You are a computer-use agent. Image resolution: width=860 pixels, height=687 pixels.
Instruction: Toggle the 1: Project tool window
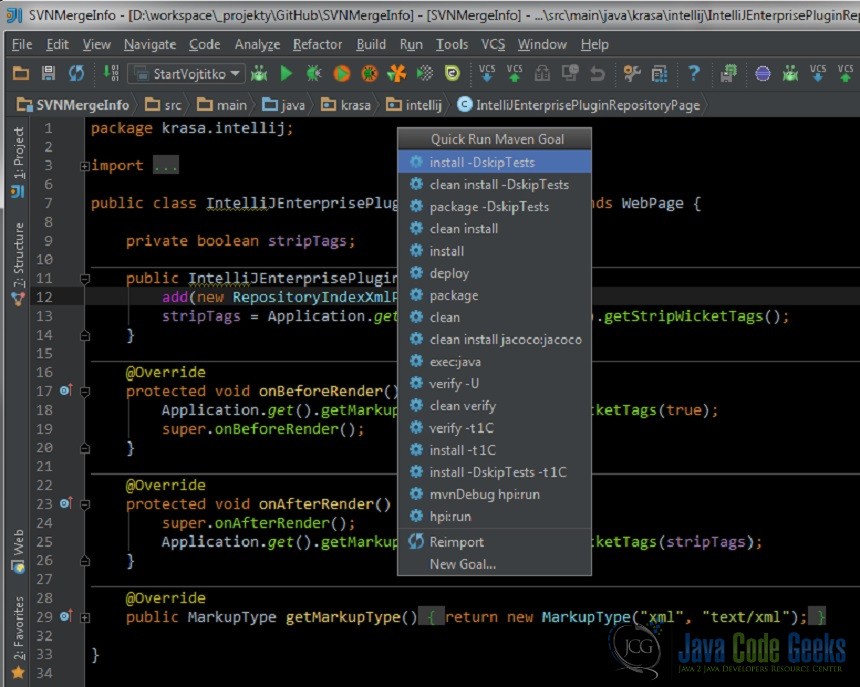[x=18, y=162]
